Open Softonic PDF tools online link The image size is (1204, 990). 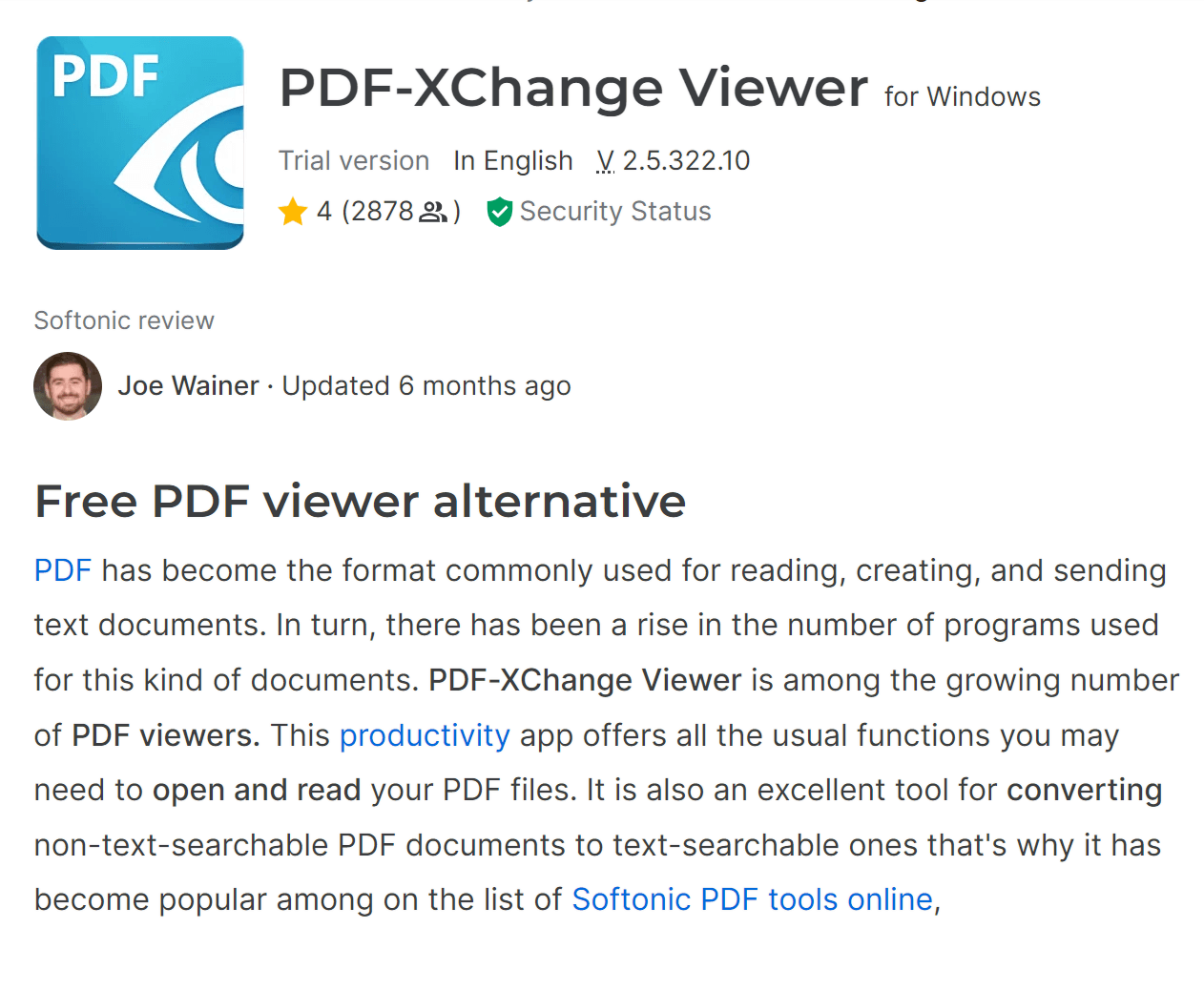coord(752,899)
